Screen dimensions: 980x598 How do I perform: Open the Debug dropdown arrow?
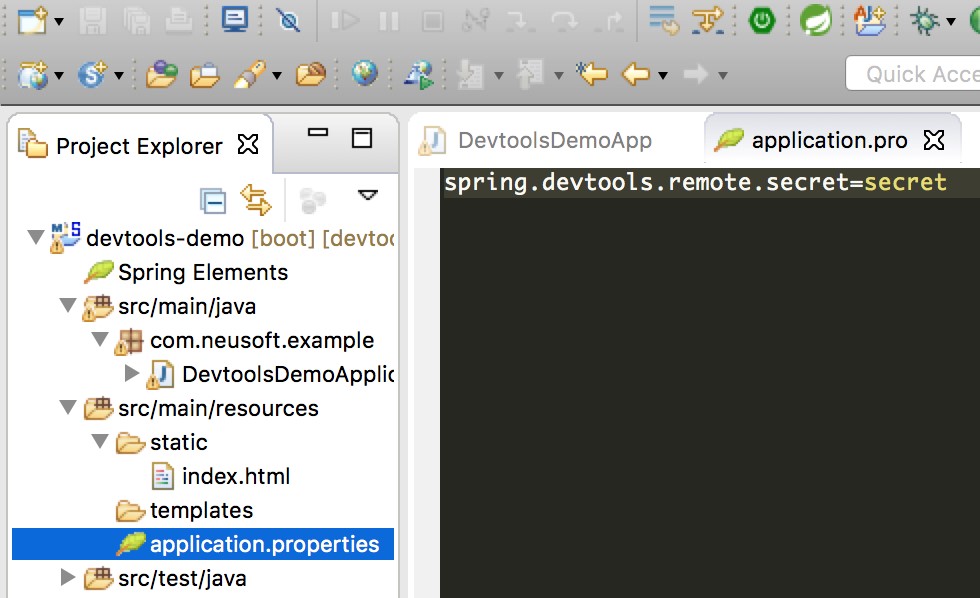pyautogui.click(x=951, y=22)
